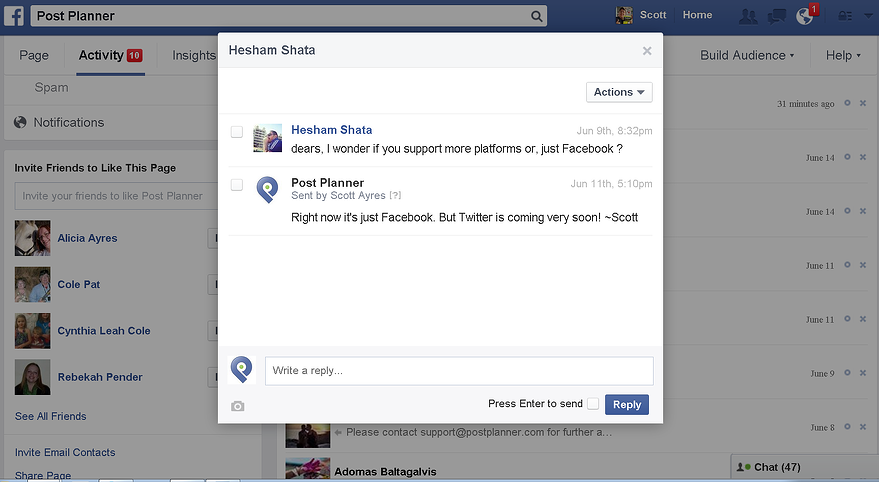This screenshot has width=879, height=482.
Task: Click the camera attach photo icon
Action: coord(238,406)
